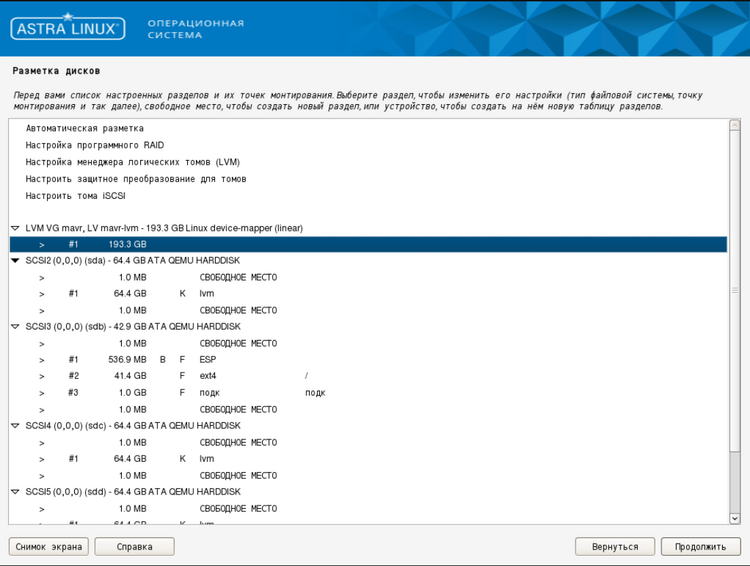Choose 'Настроить защитное преобразование для томов'
This screenshot has width=750, height=566.
point(136,179)
